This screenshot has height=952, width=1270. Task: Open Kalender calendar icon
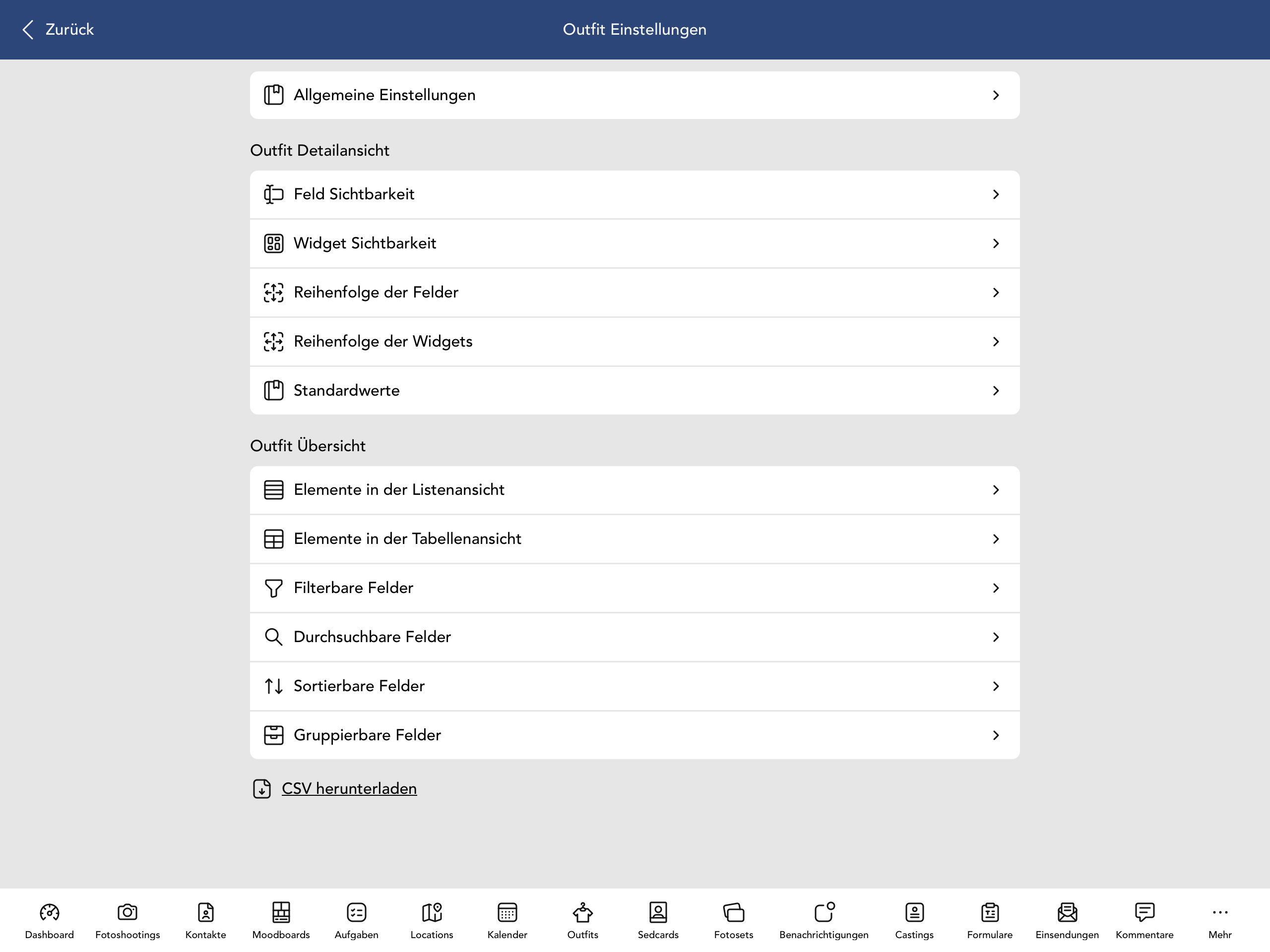tap(507, 912)
